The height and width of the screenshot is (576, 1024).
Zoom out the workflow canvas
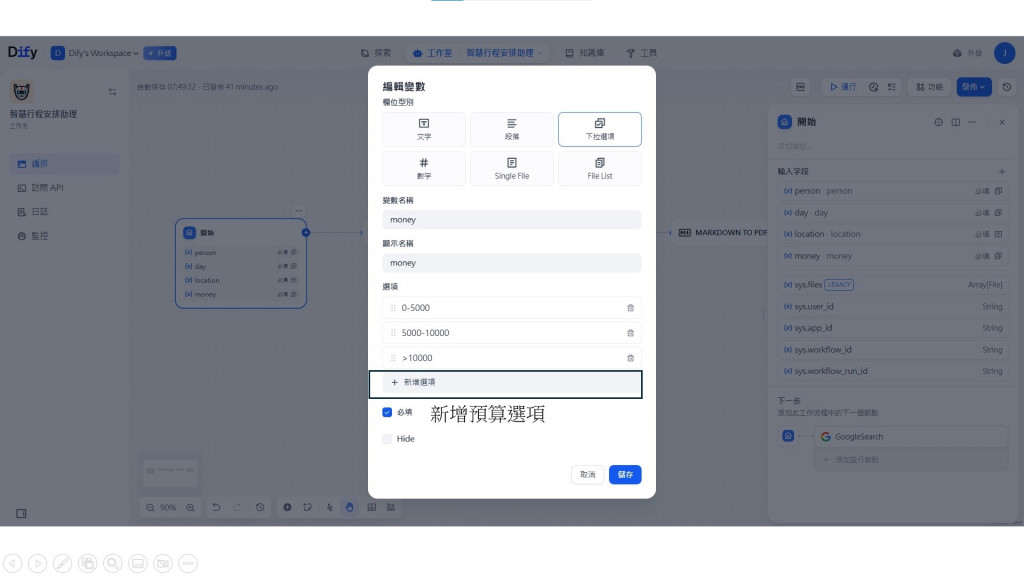click(150, 507)
